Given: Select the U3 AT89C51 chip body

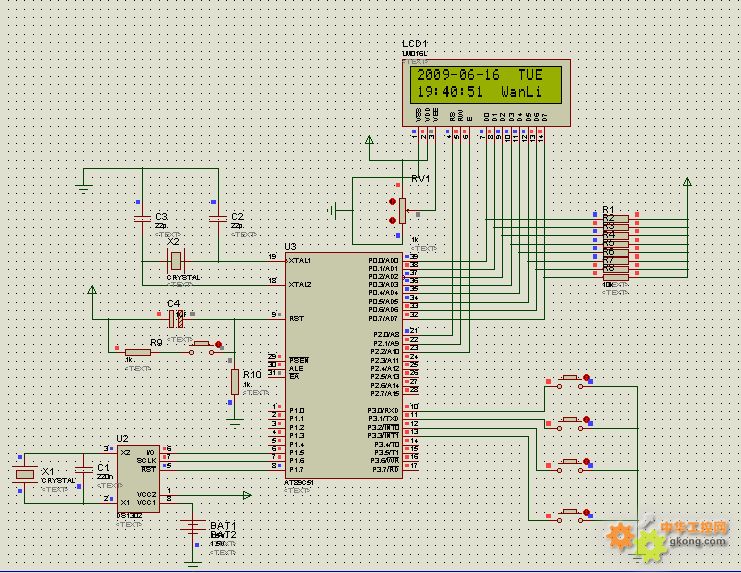Looking at the screenshot, I should click(x=344, y=365).
